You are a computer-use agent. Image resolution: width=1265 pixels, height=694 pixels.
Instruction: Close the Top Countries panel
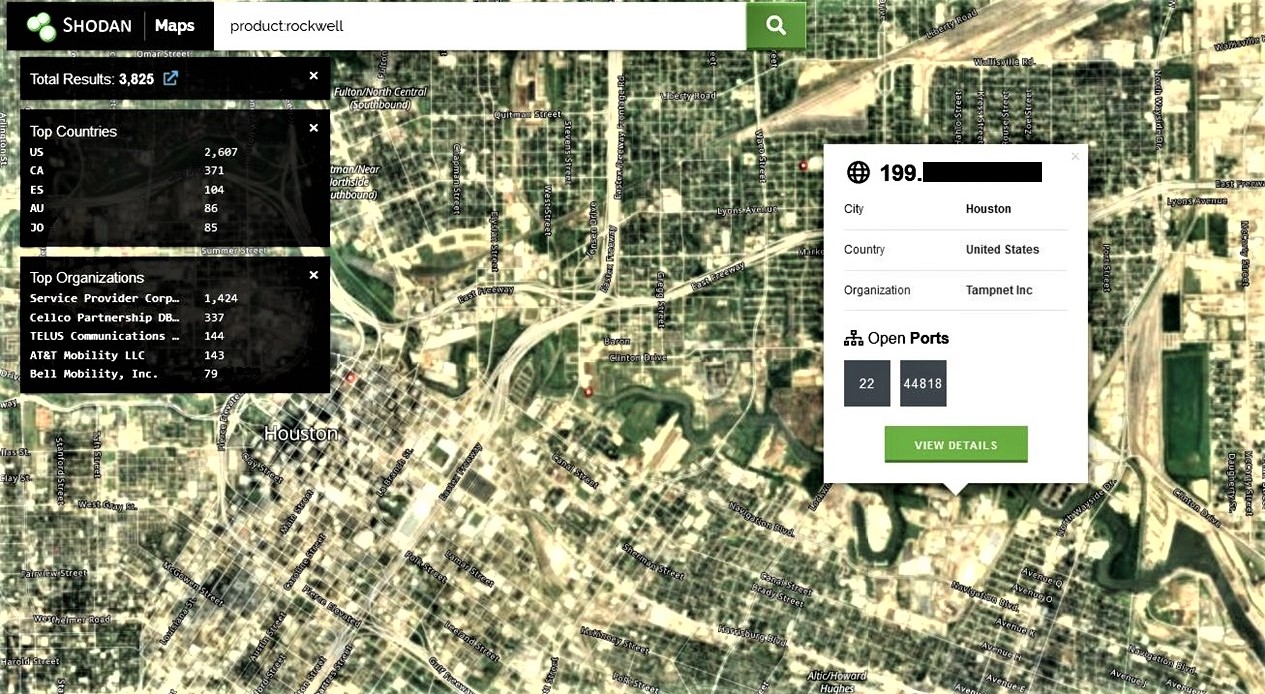[313, 128]
